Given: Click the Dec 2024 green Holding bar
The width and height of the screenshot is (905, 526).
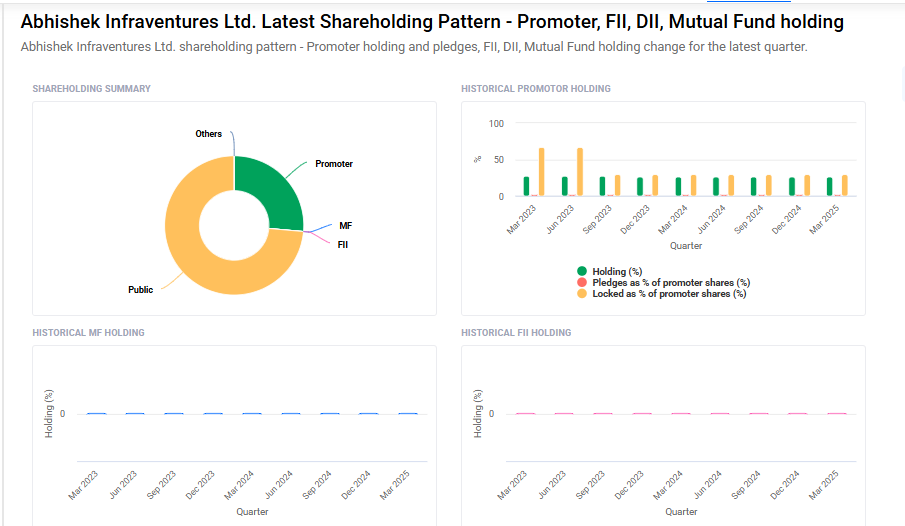Looking at the screenshot, I should click(792, 187).
